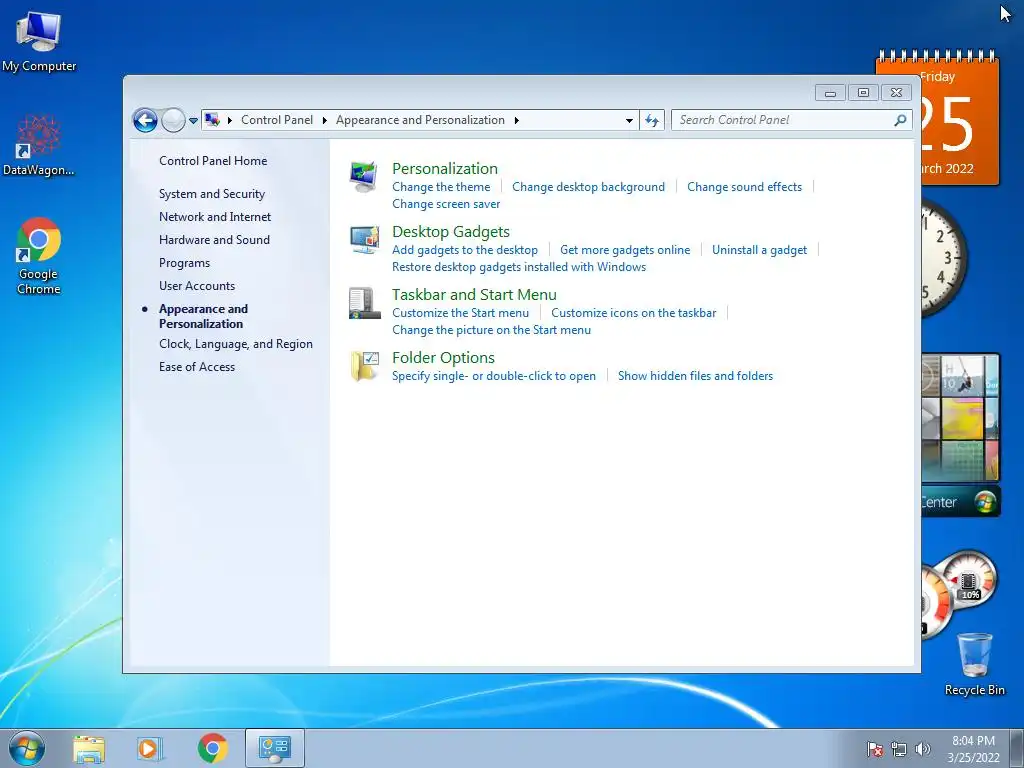Click Add gadgets to the desktop

coord(465,249)
